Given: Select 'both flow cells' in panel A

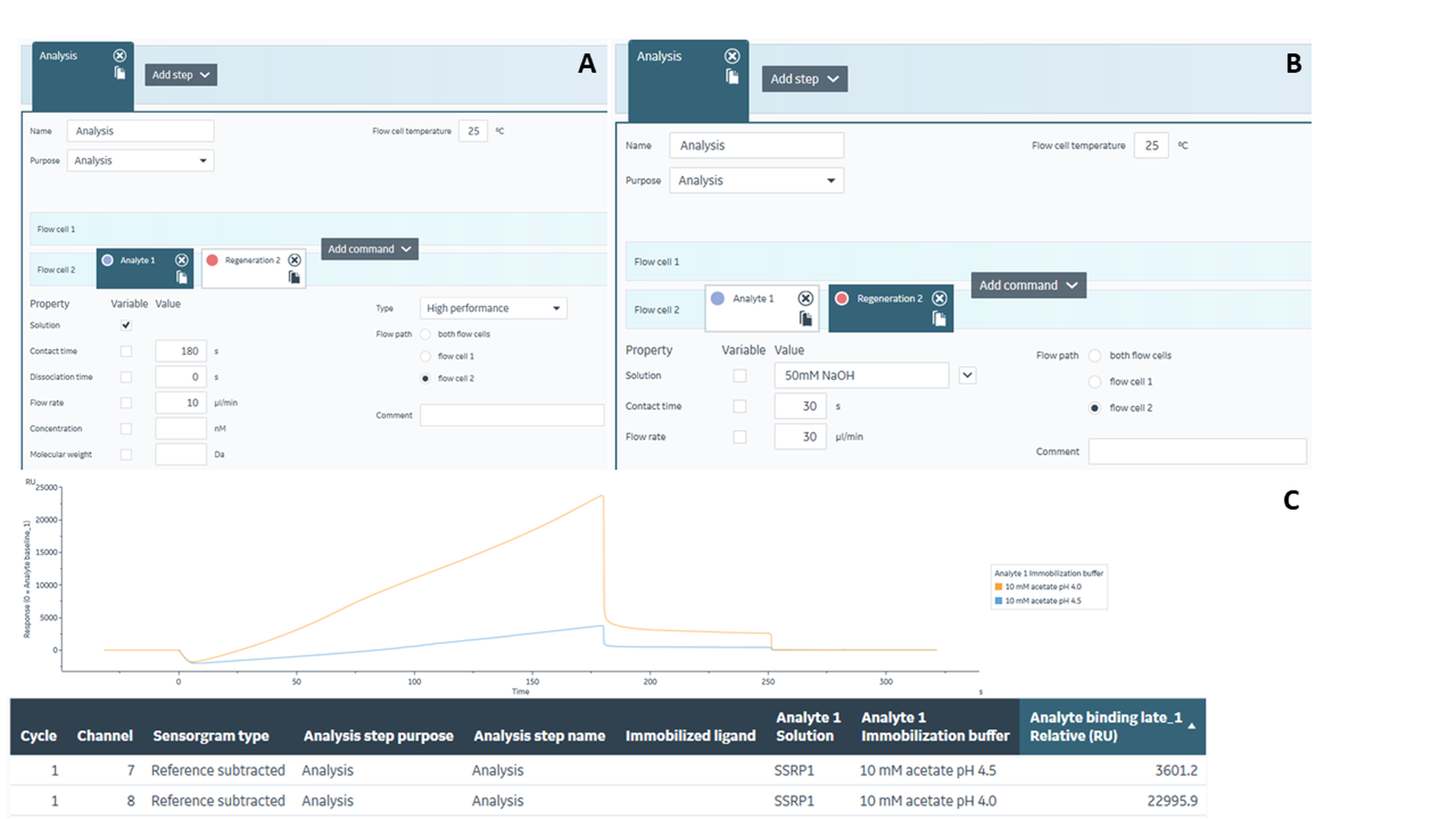Looking at the screenshot, I should coord(425,334).
